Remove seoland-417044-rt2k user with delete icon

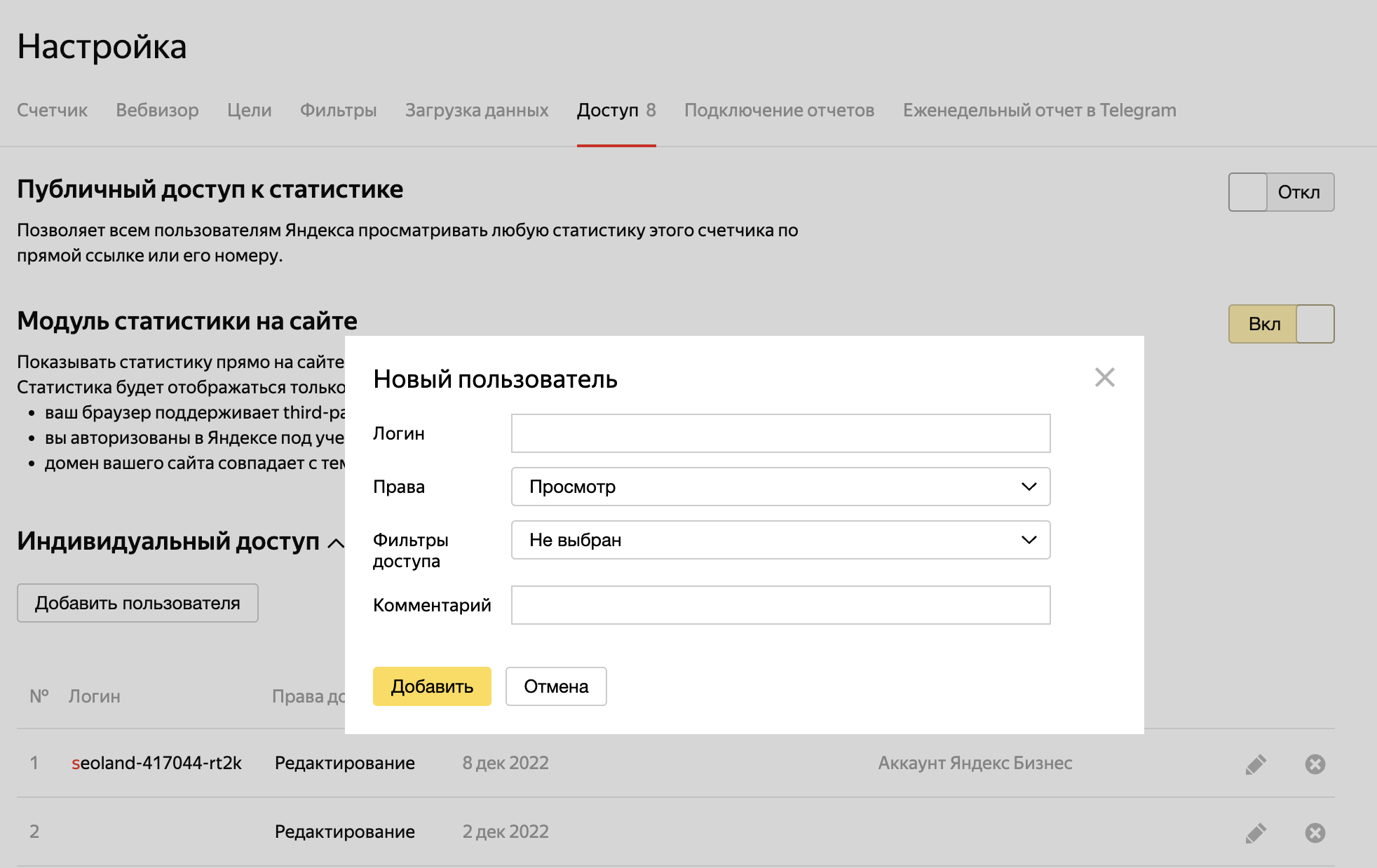1315,764
